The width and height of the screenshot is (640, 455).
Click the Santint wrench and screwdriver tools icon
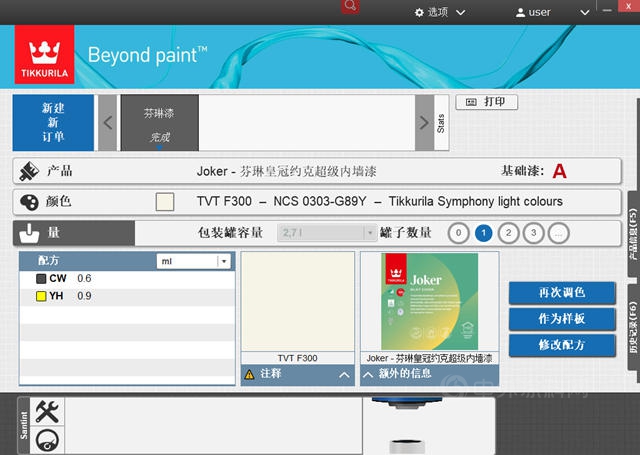[47, 411]
